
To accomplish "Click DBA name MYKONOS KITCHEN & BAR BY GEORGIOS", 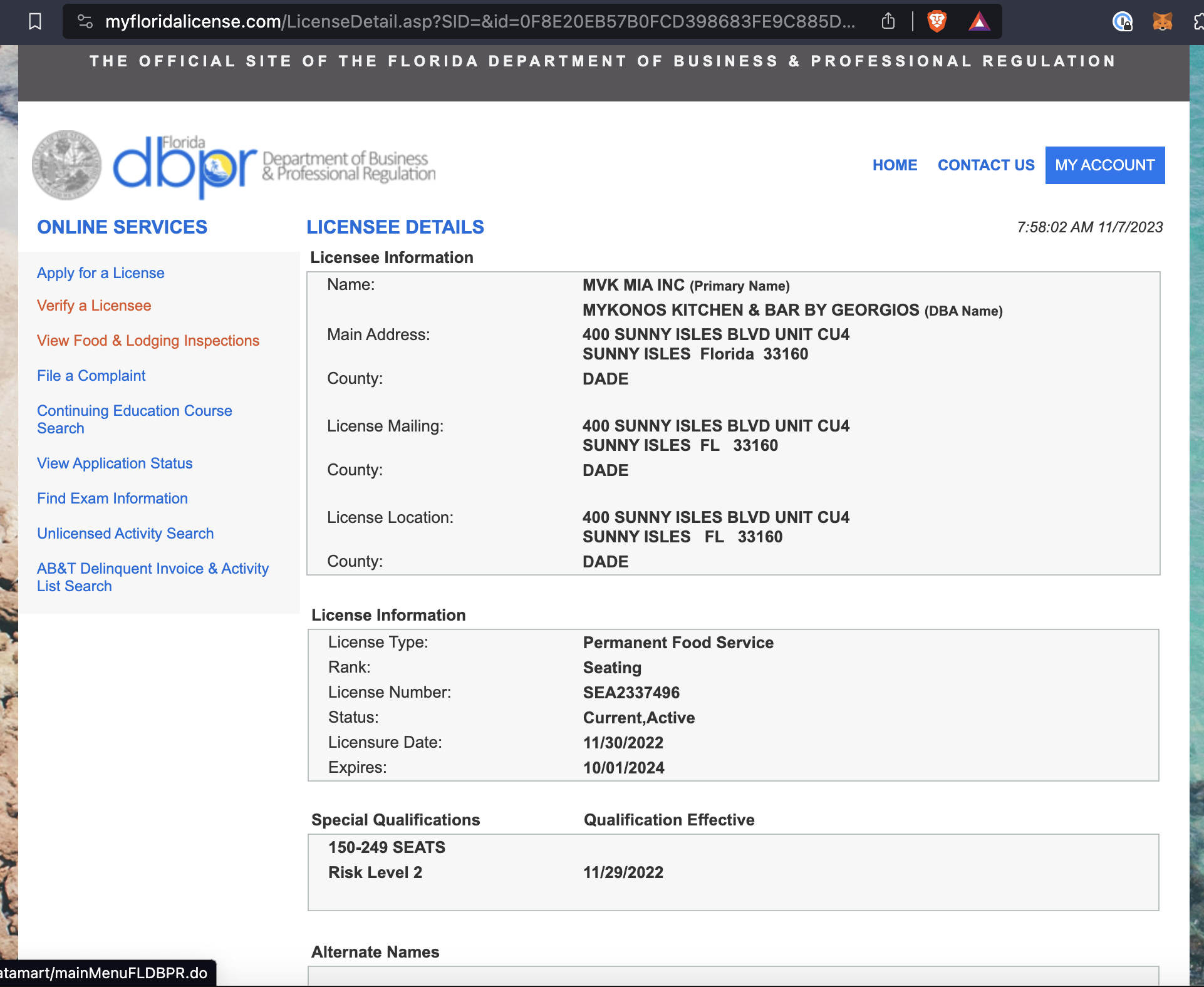I will (x=750, y=310).
